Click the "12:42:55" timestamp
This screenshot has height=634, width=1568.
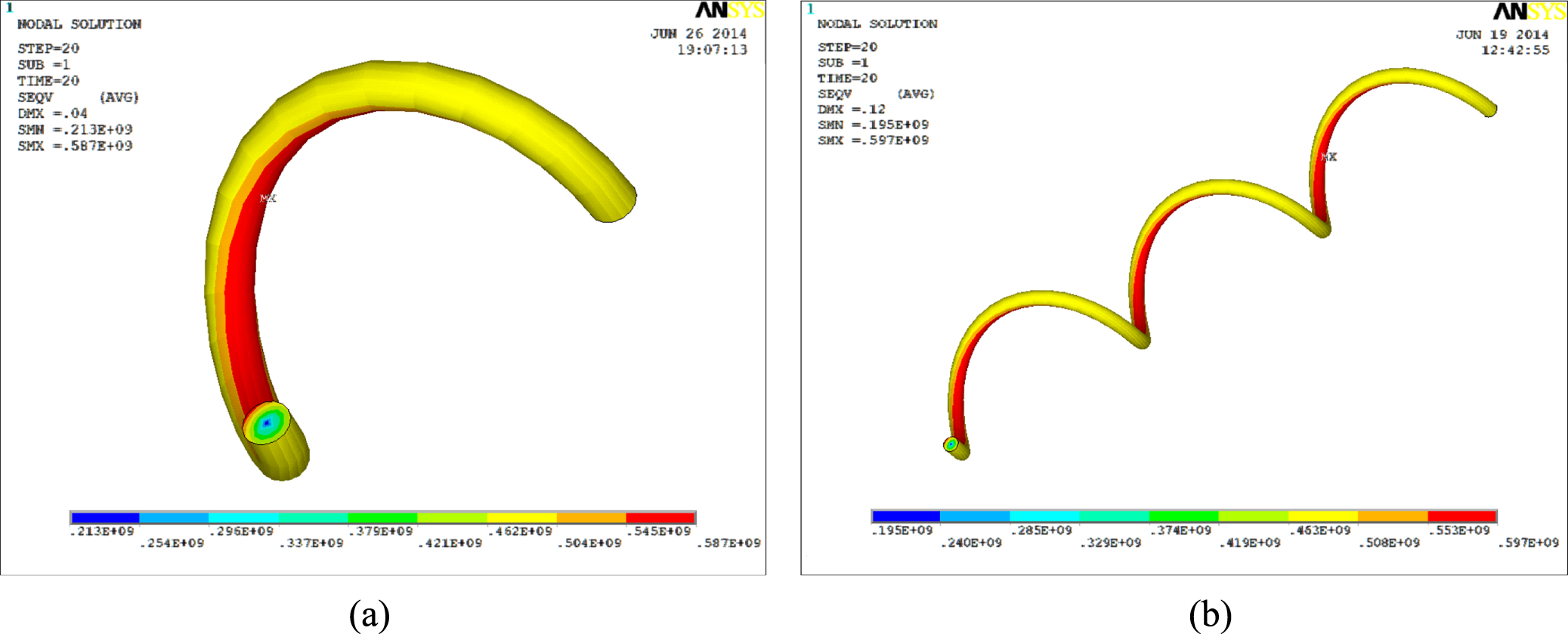pos(1515,50)
